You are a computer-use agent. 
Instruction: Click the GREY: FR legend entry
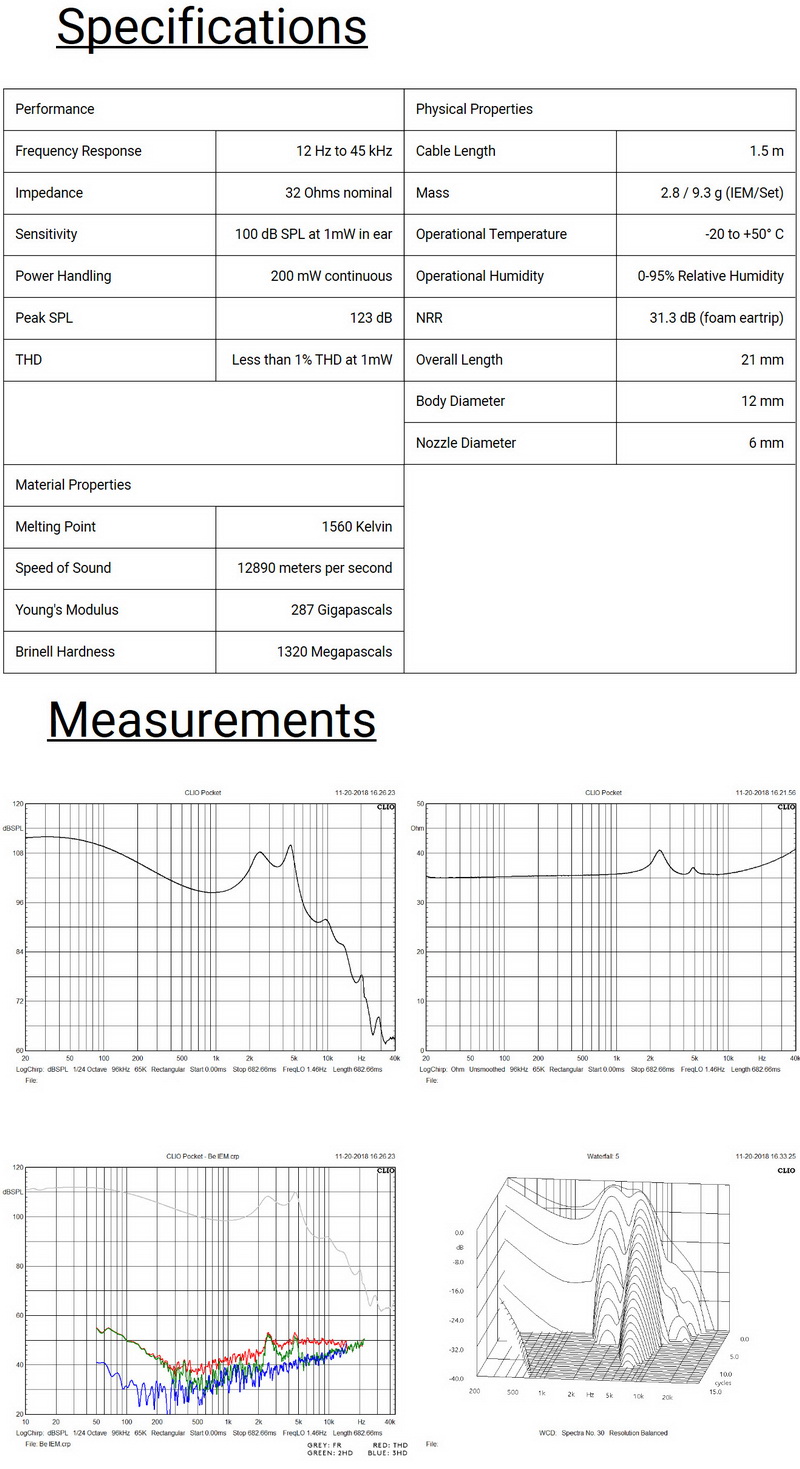pos(326,1445)
